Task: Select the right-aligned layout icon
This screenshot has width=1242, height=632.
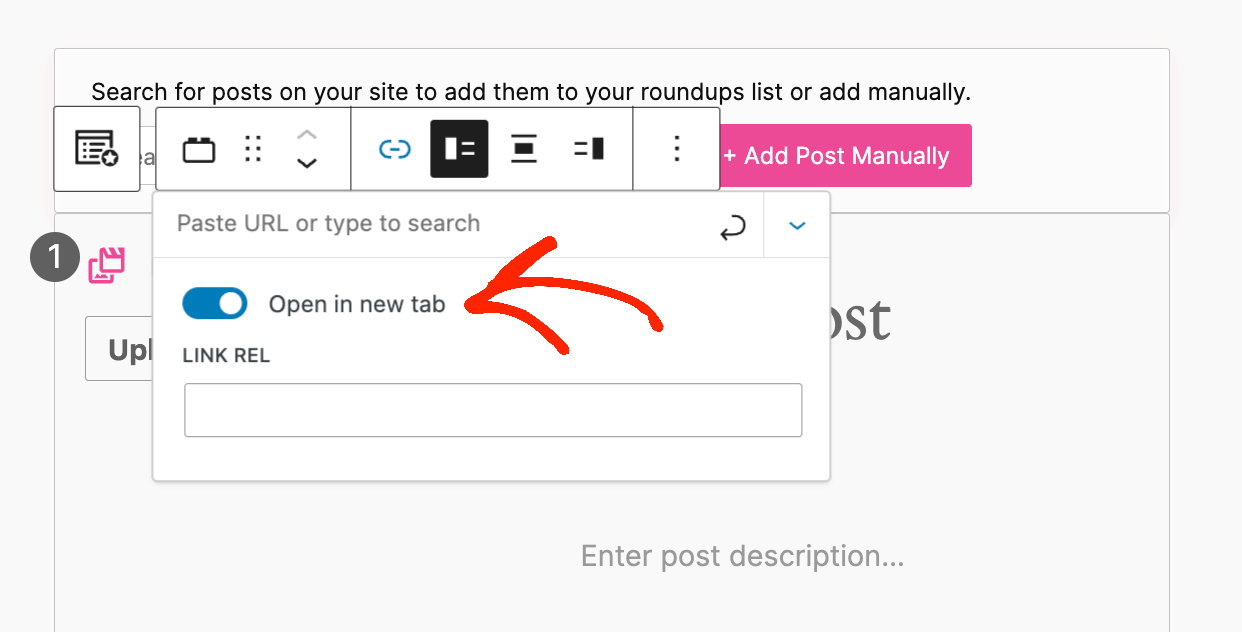Action: click(x=588, y=148)
